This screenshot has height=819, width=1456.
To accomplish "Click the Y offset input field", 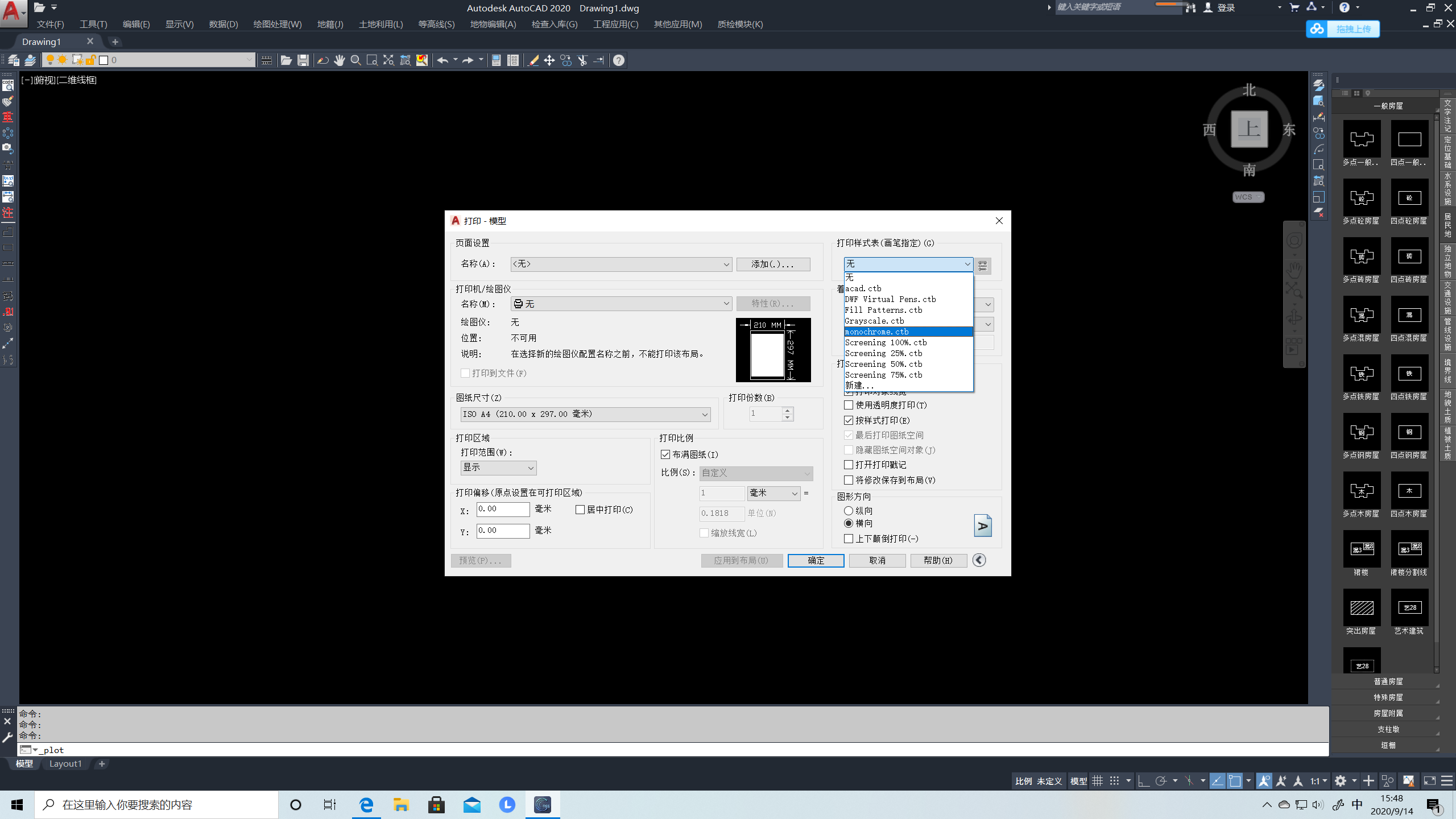I will (503, 531).
